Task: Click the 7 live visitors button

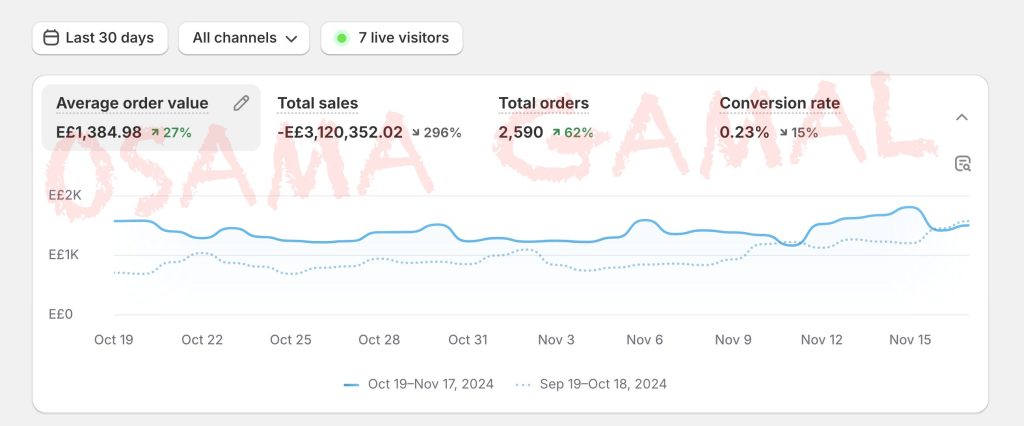Action: click(392, 38)
